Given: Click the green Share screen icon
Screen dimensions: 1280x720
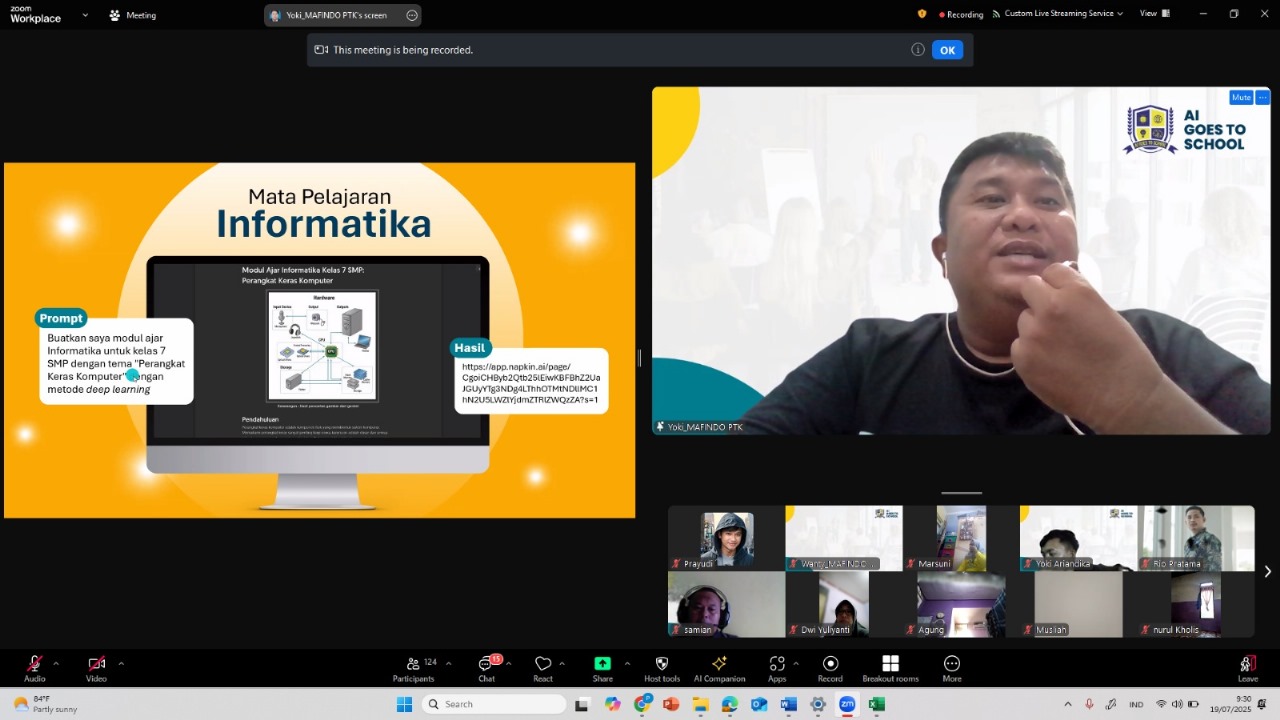Looking at the screenshot, I should pyautogui.click(x=602, y=665).
